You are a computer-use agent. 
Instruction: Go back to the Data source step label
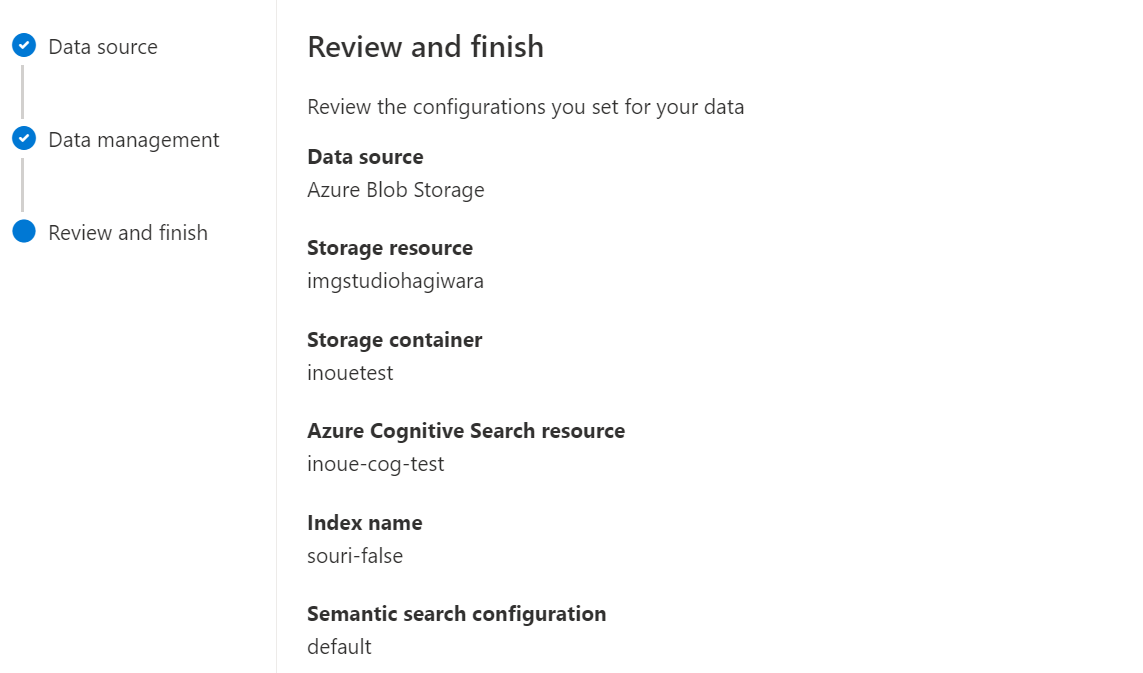[x=103, y=47]
